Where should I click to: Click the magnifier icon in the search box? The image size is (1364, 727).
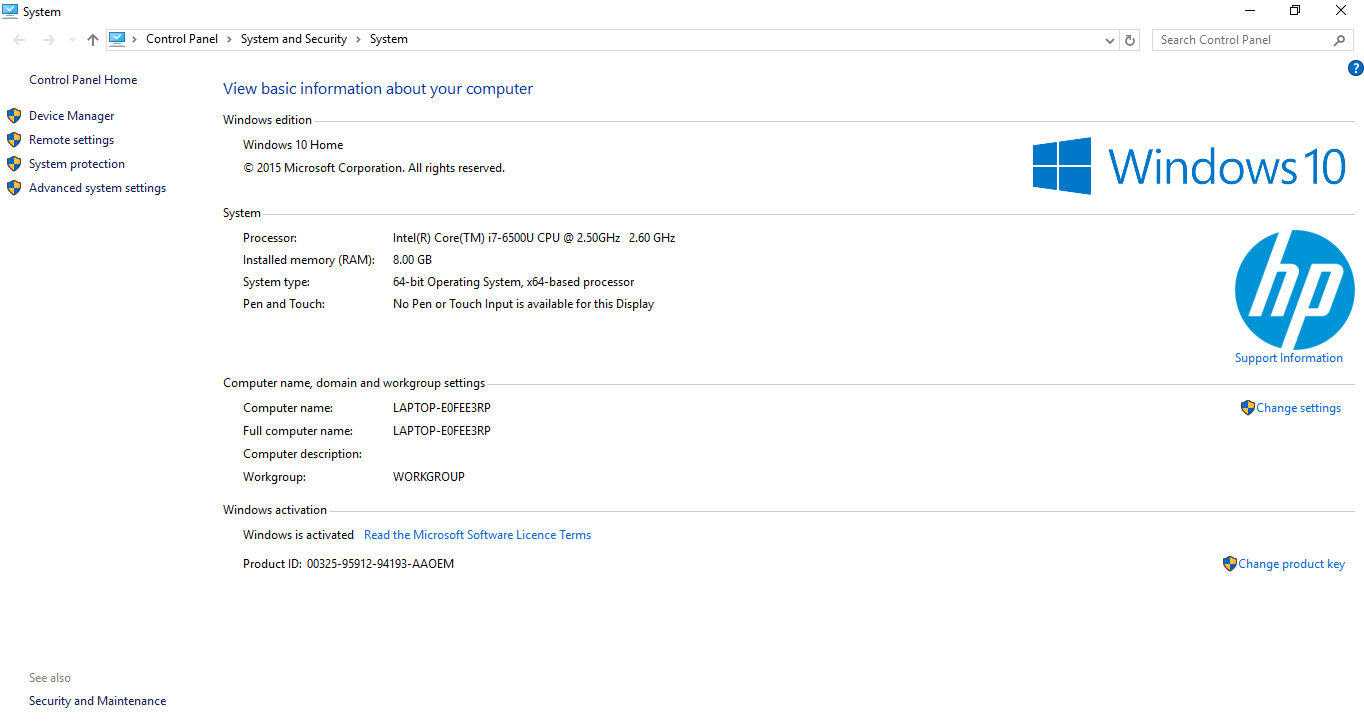[x=1340, y=40]
